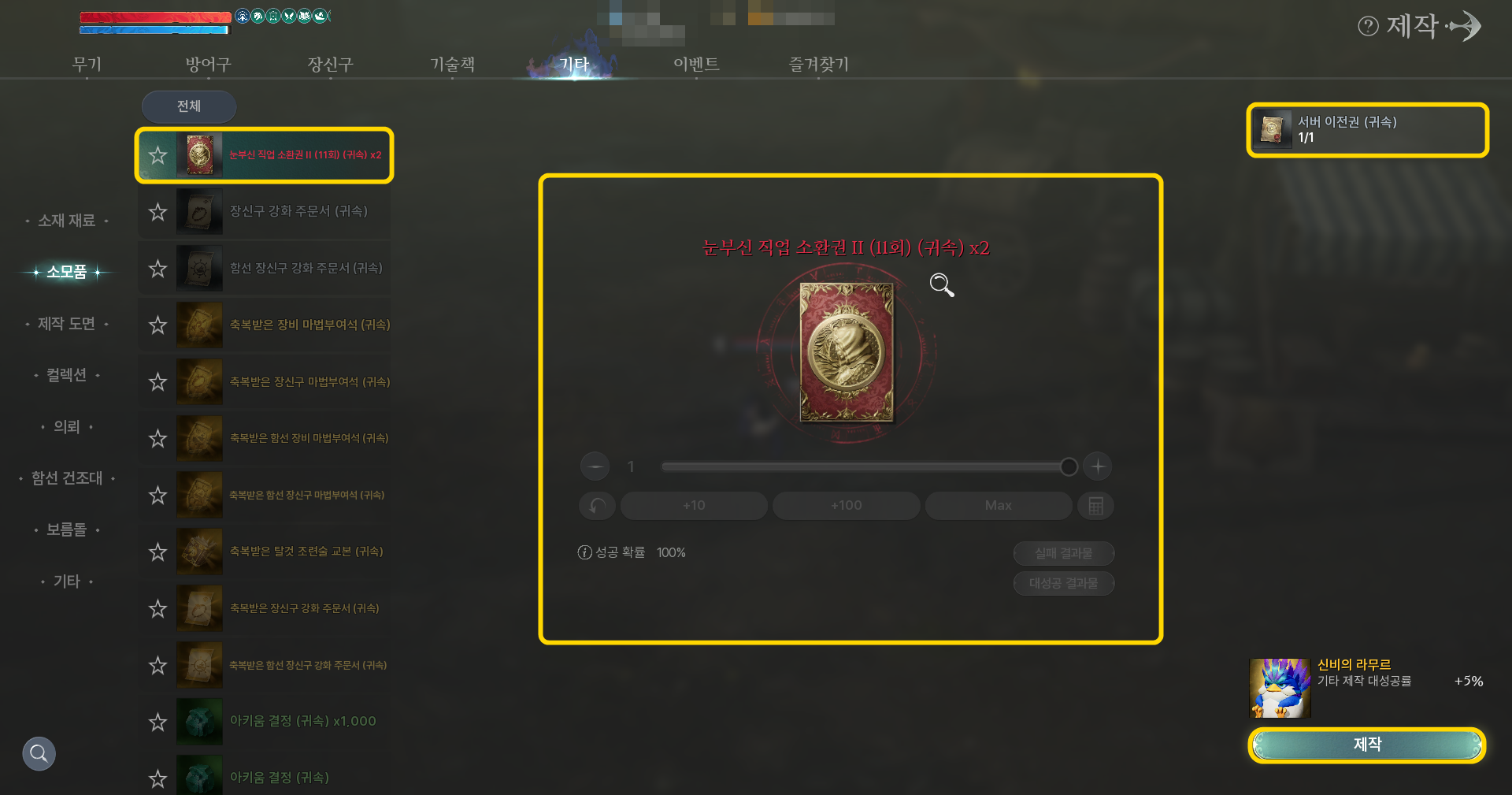The height and width of the screenshot is (795, 1512).
Task: Click the 전체 filter button
Action: (x=189, y=106)
